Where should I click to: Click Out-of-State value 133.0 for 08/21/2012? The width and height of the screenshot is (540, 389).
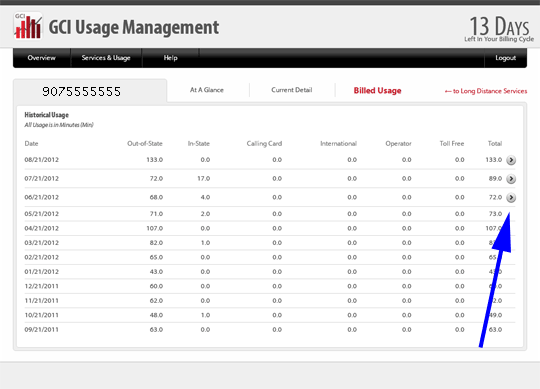point(154,160)
